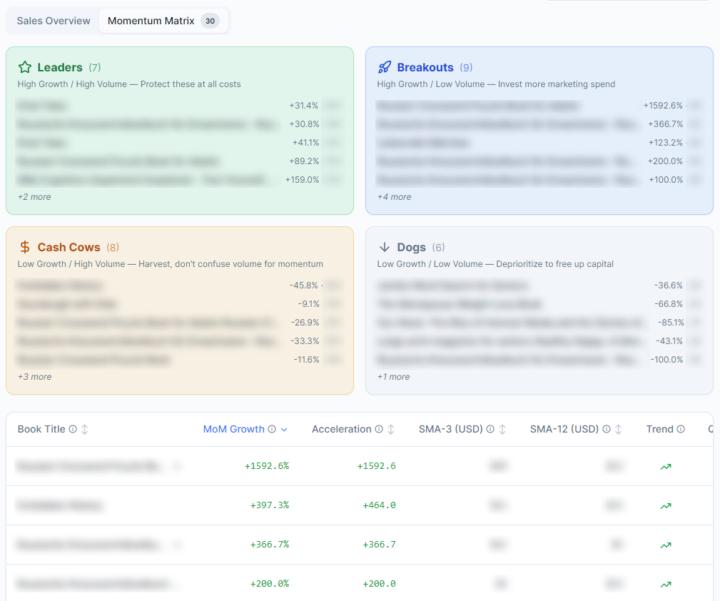Open the Acceleration info icon
This screenshot has height=601, width=720.
click(379, 429)
